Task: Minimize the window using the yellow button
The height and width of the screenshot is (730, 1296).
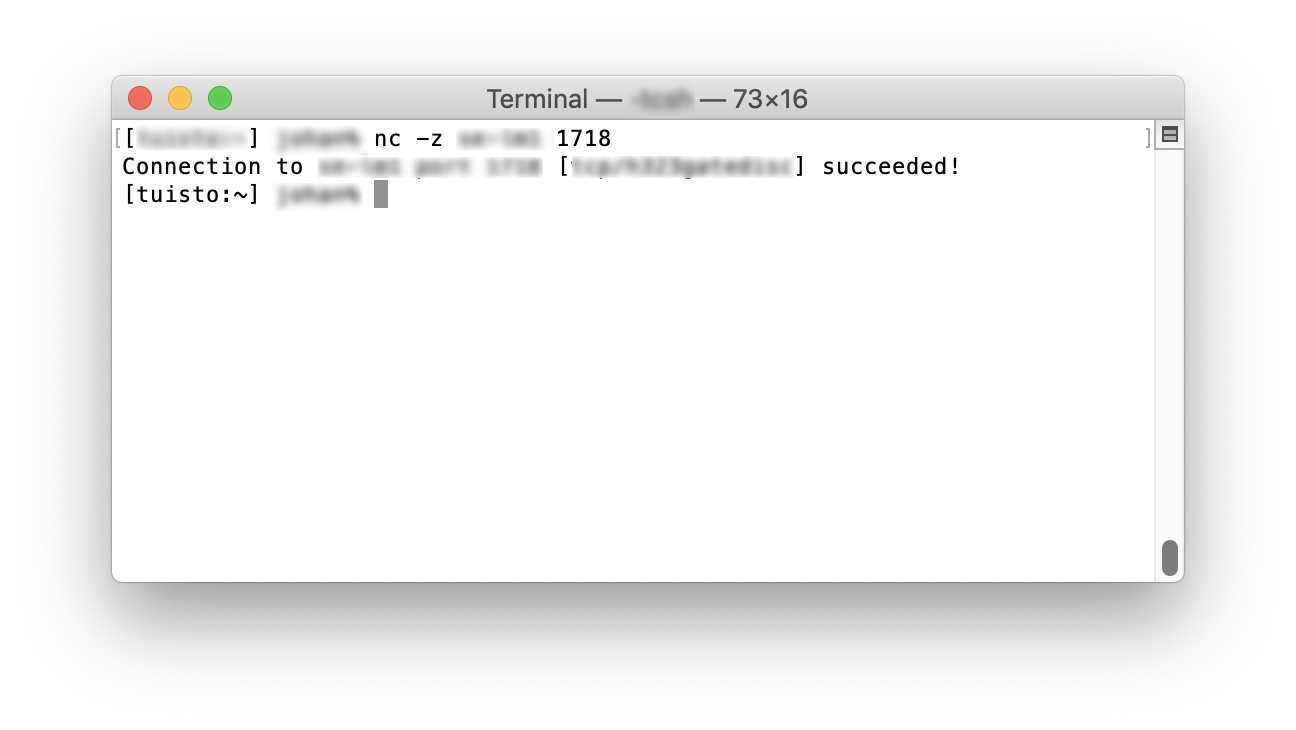Action: (180, 98)
